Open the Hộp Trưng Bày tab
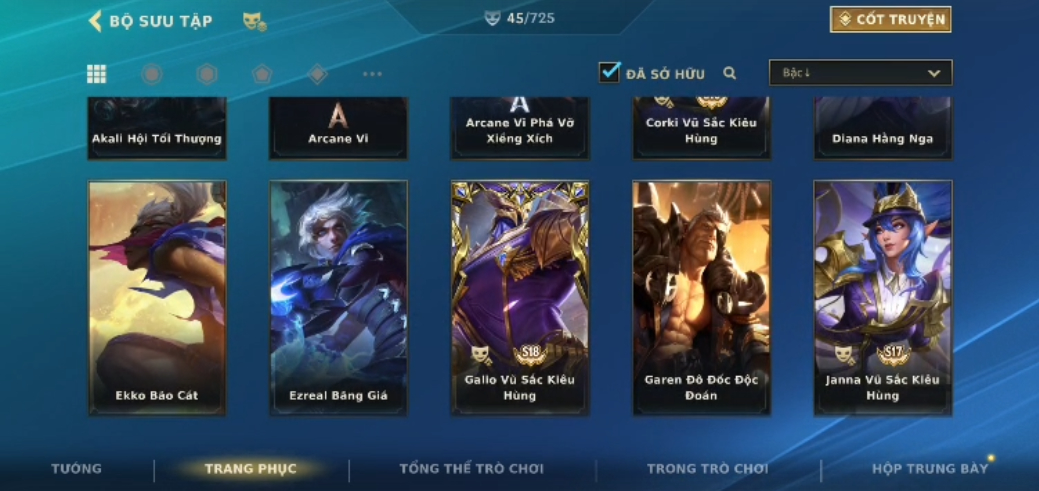 coord(930,468)
